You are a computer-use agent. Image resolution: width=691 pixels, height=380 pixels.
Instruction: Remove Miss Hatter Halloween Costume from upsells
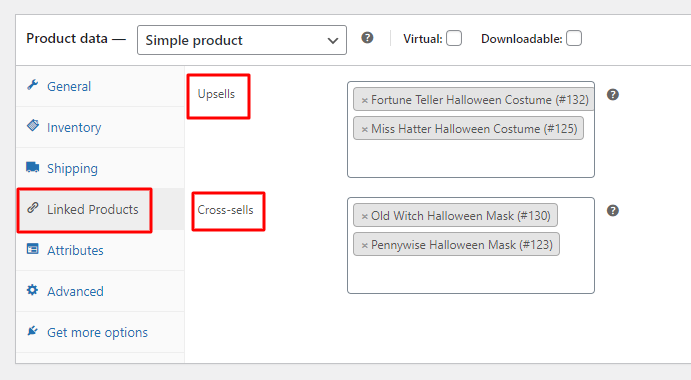364,130
